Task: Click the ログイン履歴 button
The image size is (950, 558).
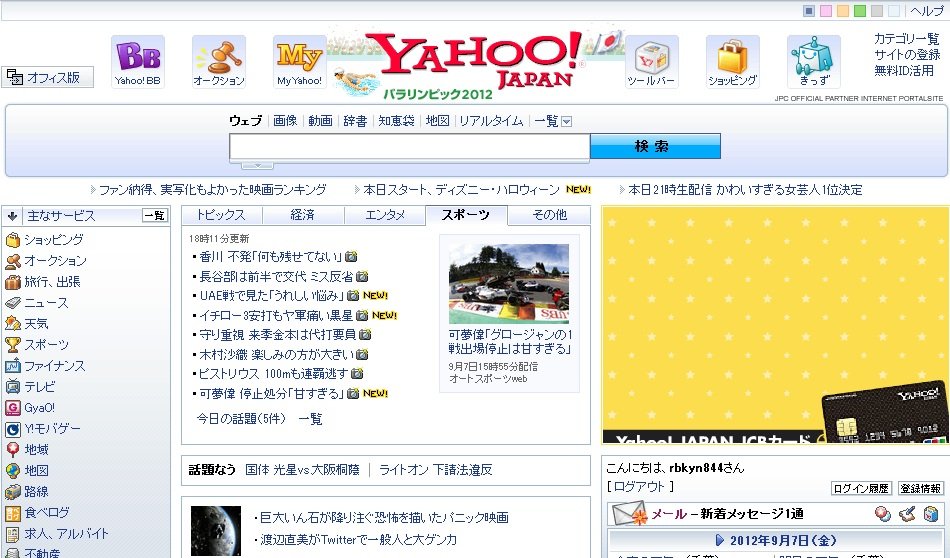Action: 861,488
